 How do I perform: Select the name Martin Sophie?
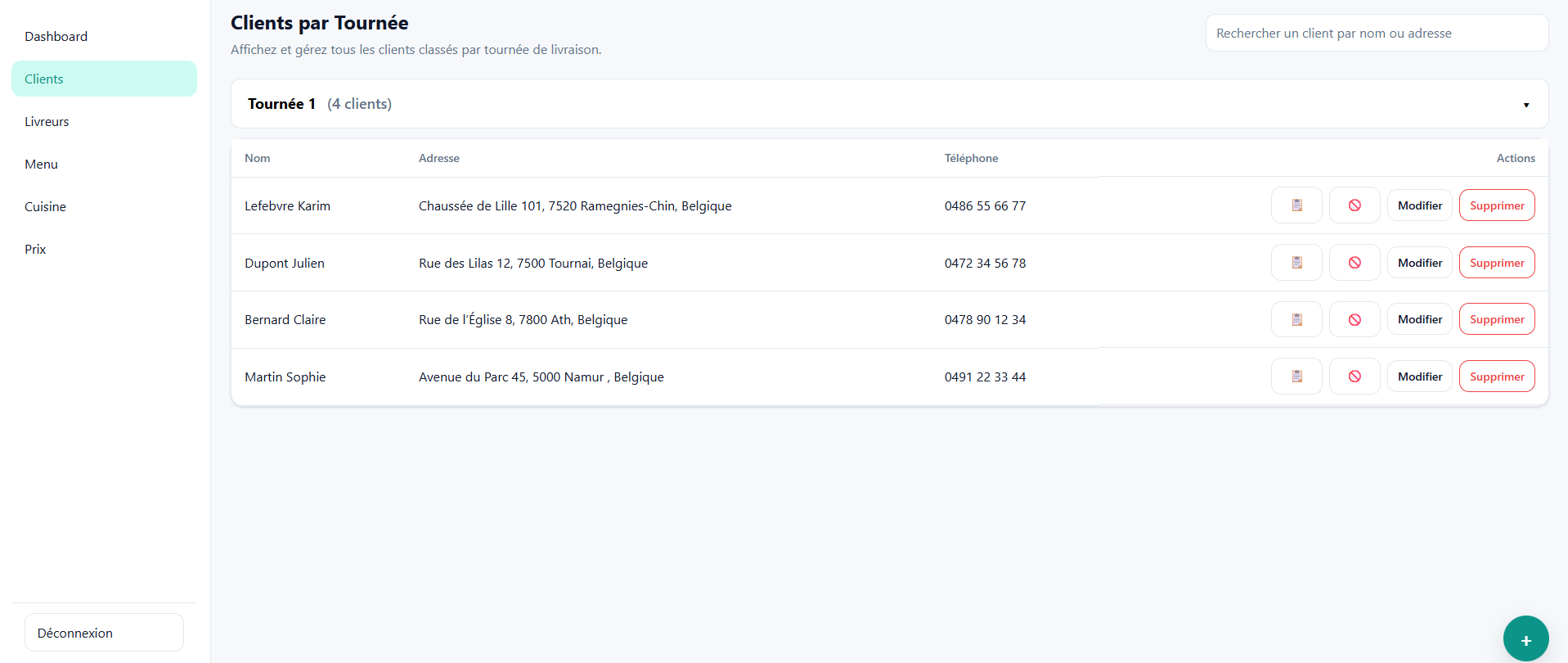pos(285,377)
